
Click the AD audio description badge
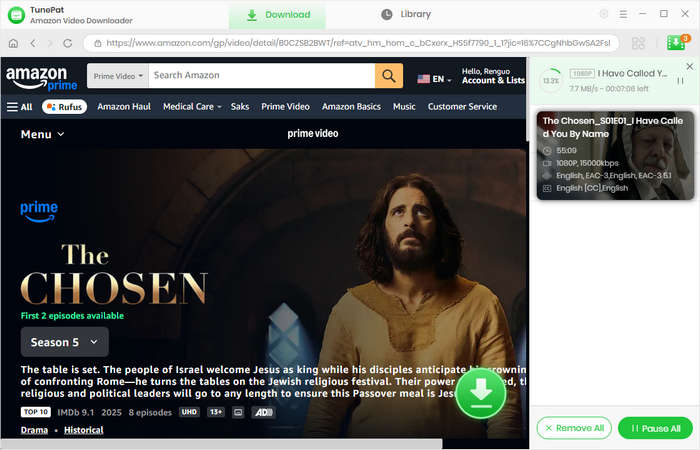tap(263, 412)
